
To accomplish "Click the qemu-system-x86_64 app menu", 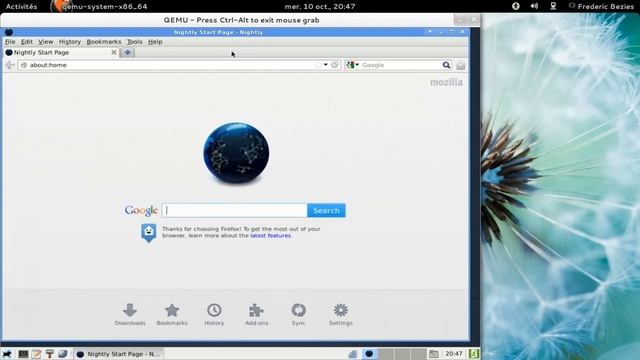I will (100, 6).
